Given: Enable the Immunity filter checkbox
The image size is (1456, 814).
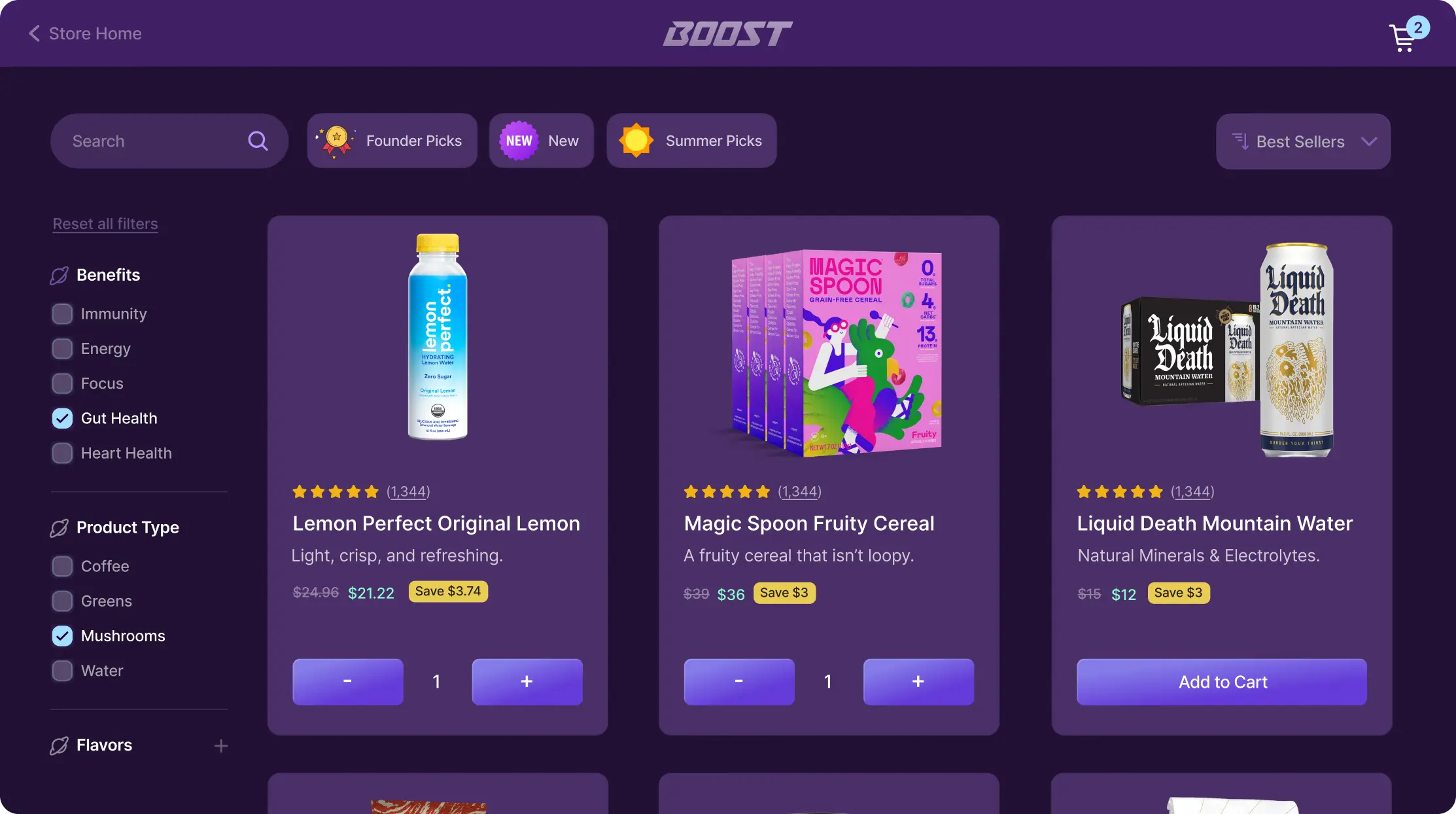Looking at the screenshot, I should click(x=62, y=314).
